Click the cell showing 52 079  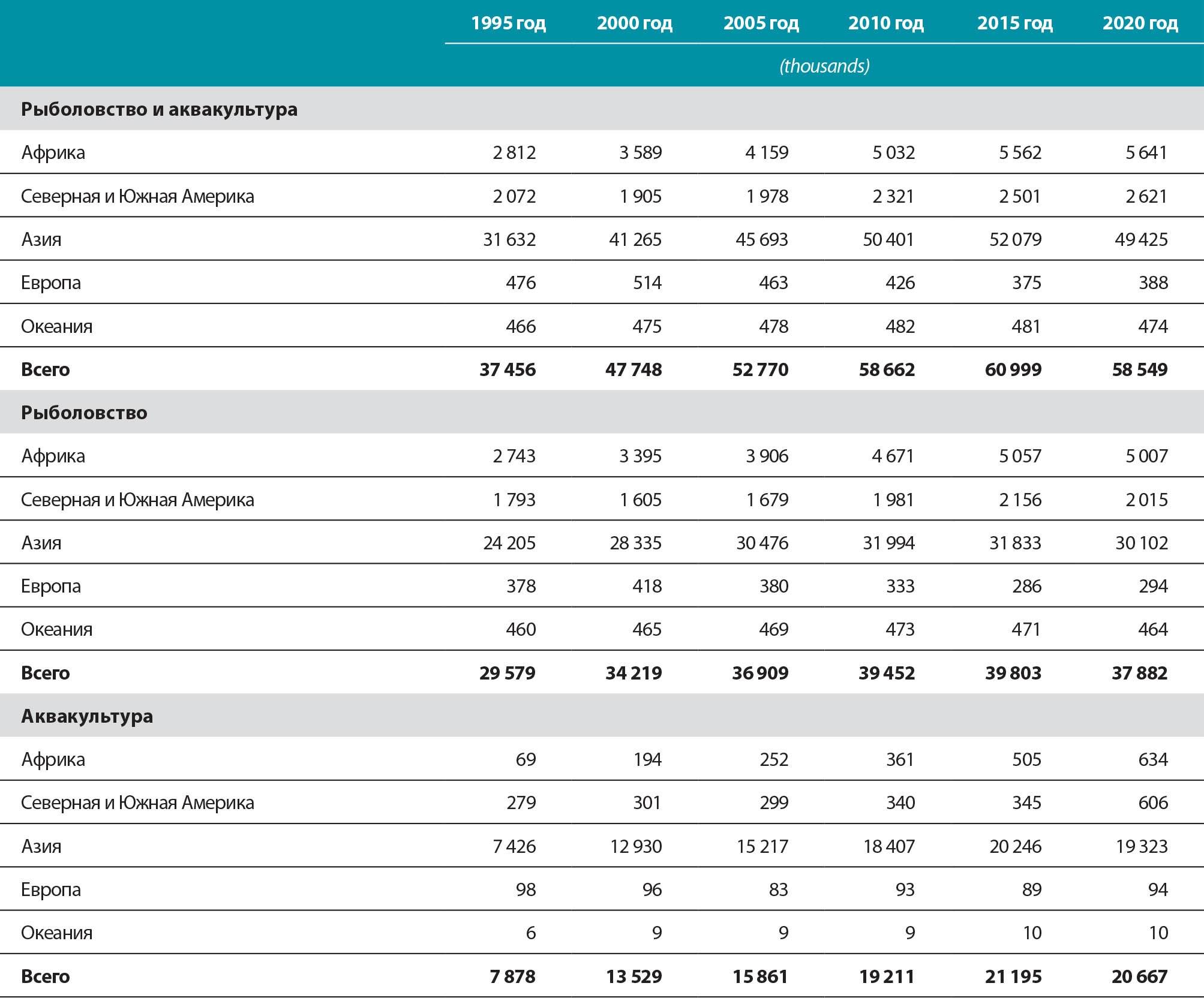tap(1016, 239)
